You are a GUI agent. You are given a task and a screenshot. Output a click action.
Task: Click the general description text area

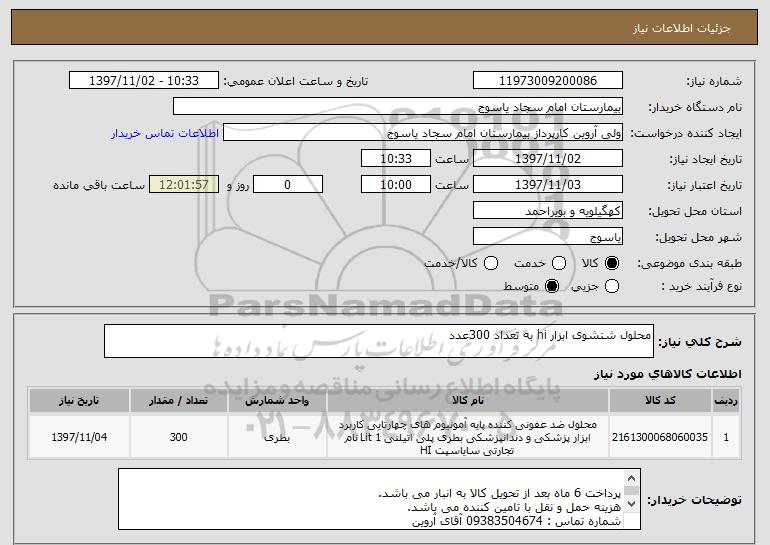tap(379, 341)
